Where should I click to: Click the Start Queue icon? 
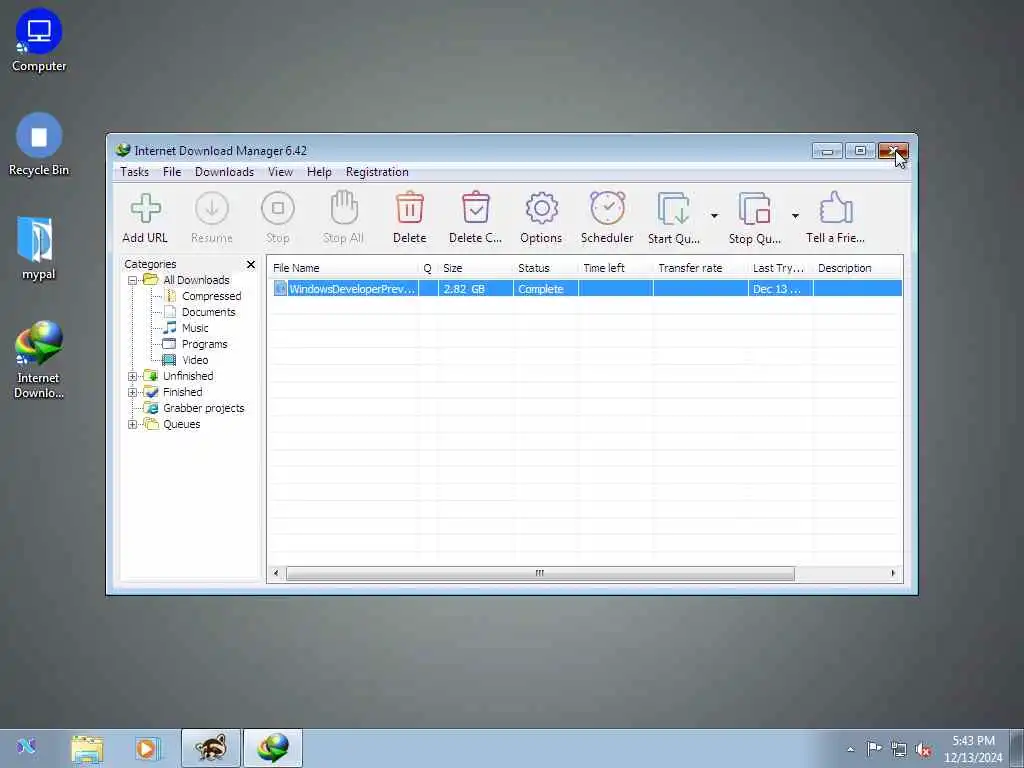tap(673, 209)
